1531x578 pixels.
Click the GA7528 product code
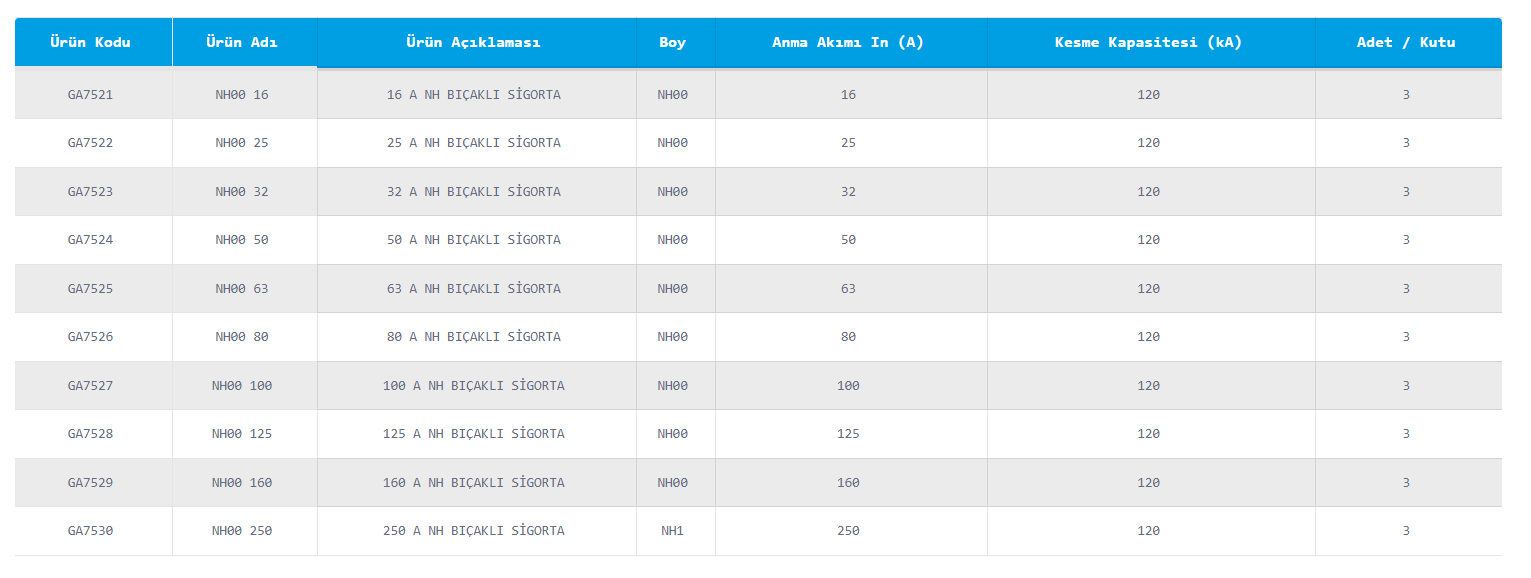(91, 434)
